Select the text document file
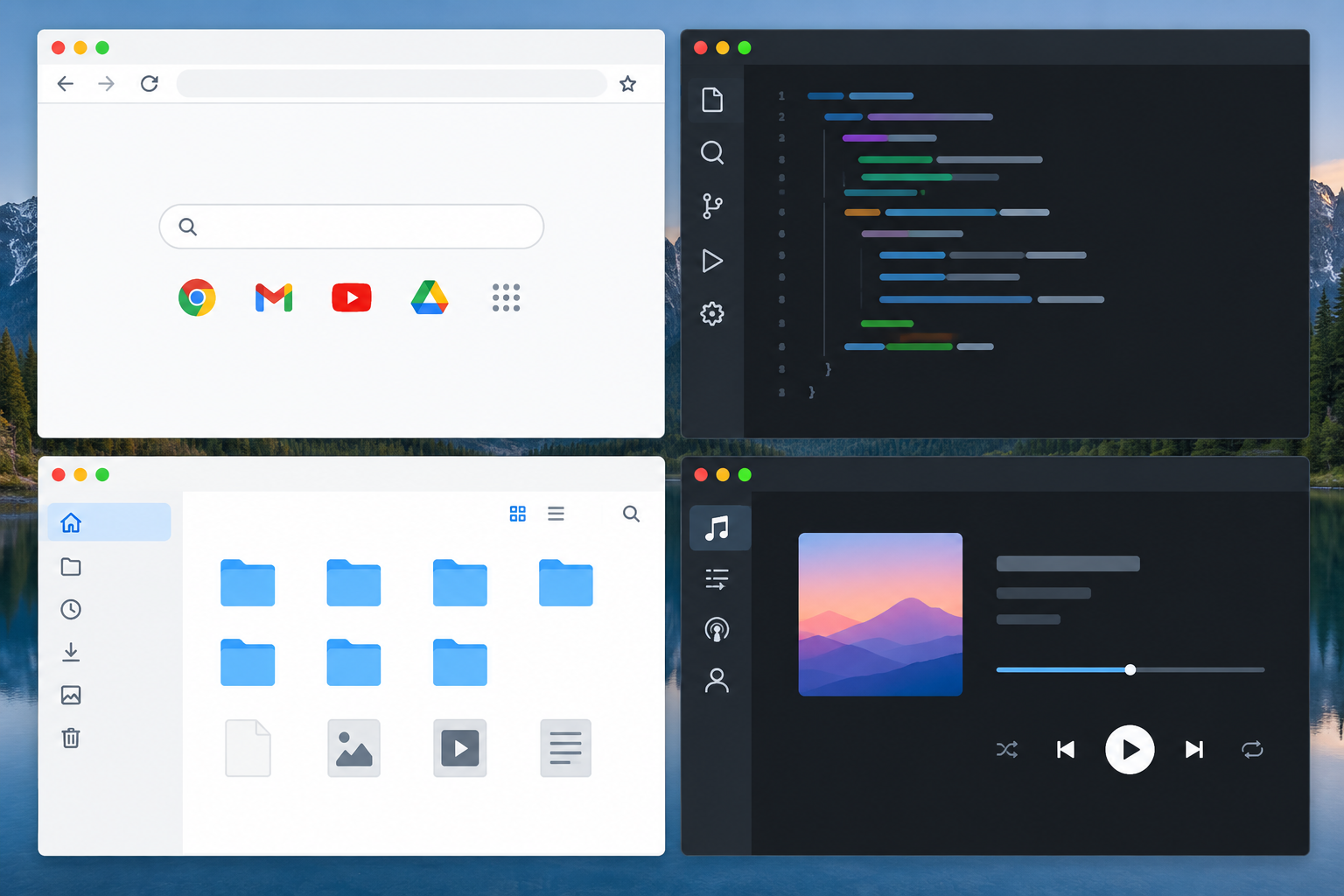Image resolution: width=1344 pixels, height=896 pixels. (x=566, y=748)
